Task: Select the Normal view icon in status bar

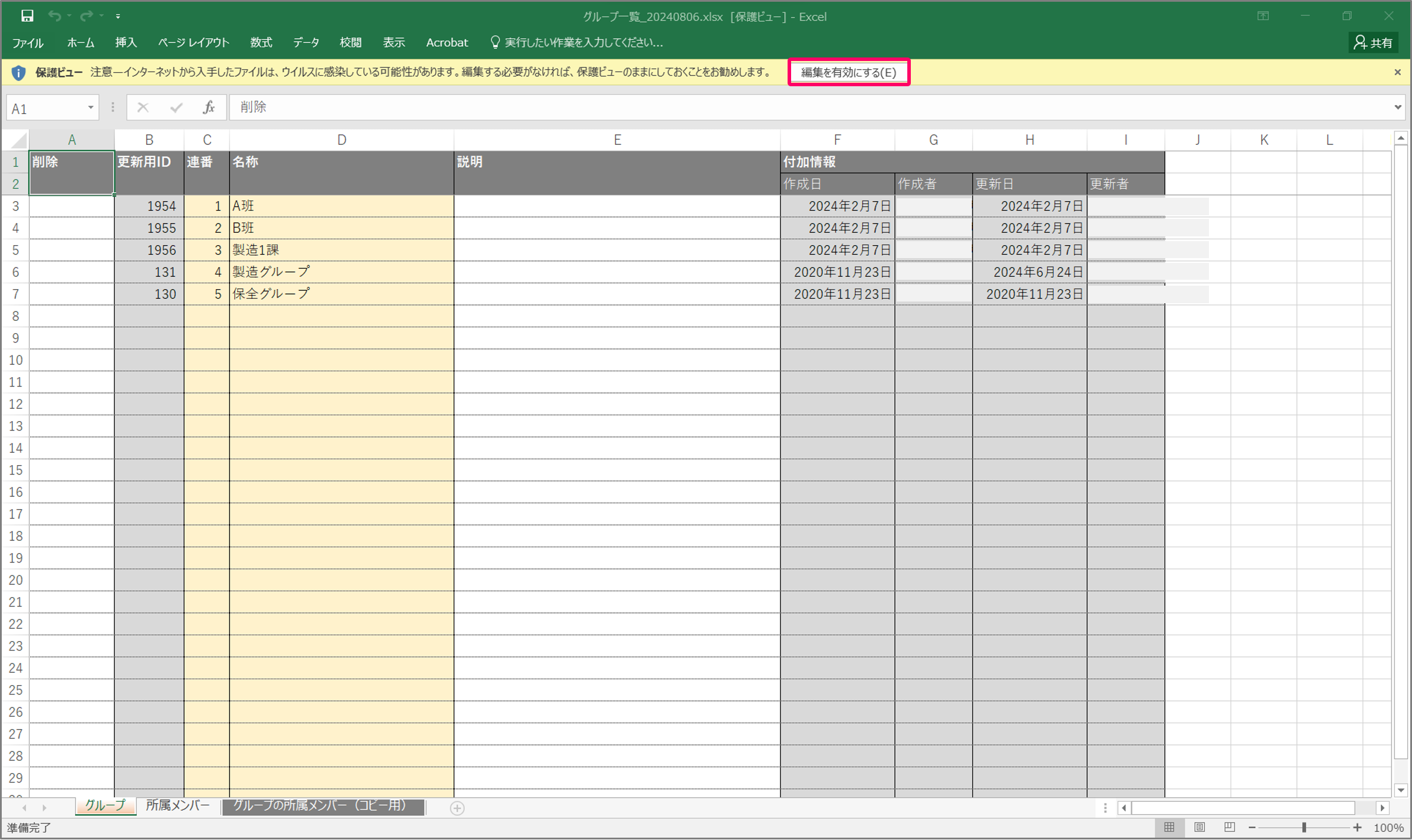Action: point(1169,827)
